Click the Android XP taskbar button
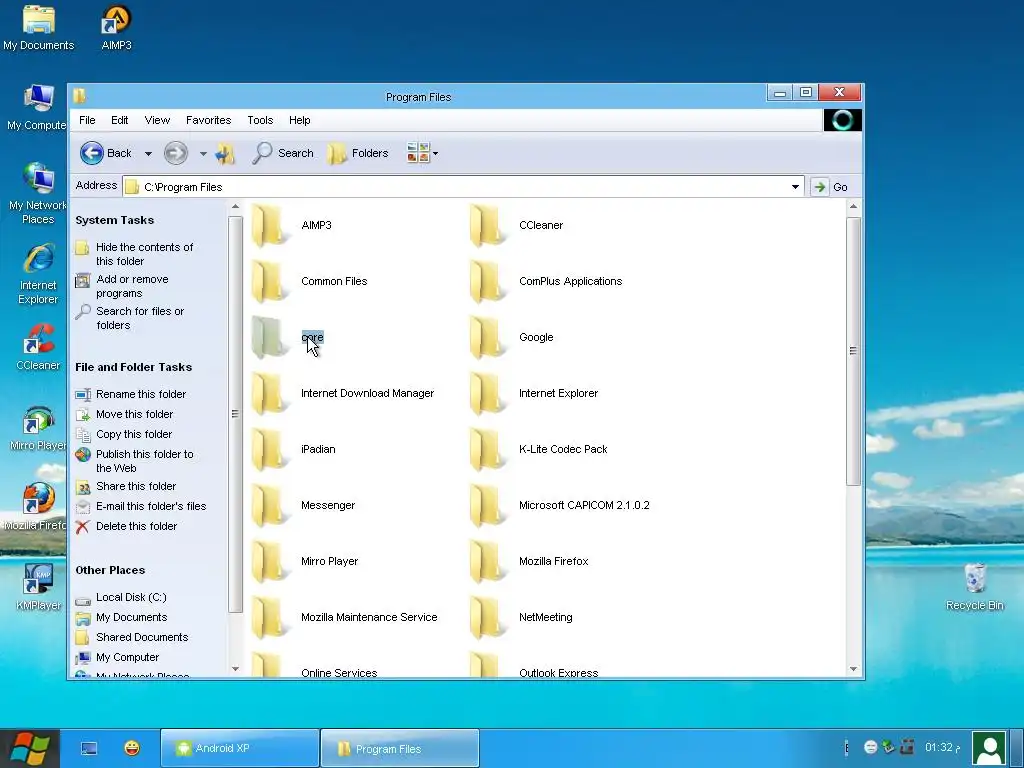 pos(240,748)
